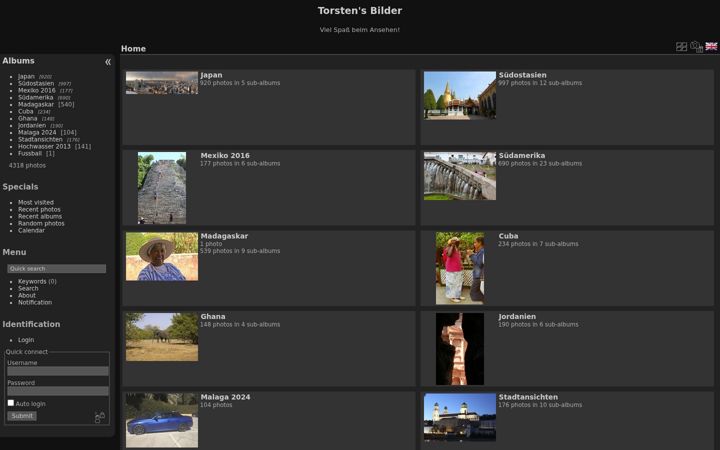Screen dimensions: 720x450
Task: Enable the Auto login checkbox
Action: coord(11,403)
